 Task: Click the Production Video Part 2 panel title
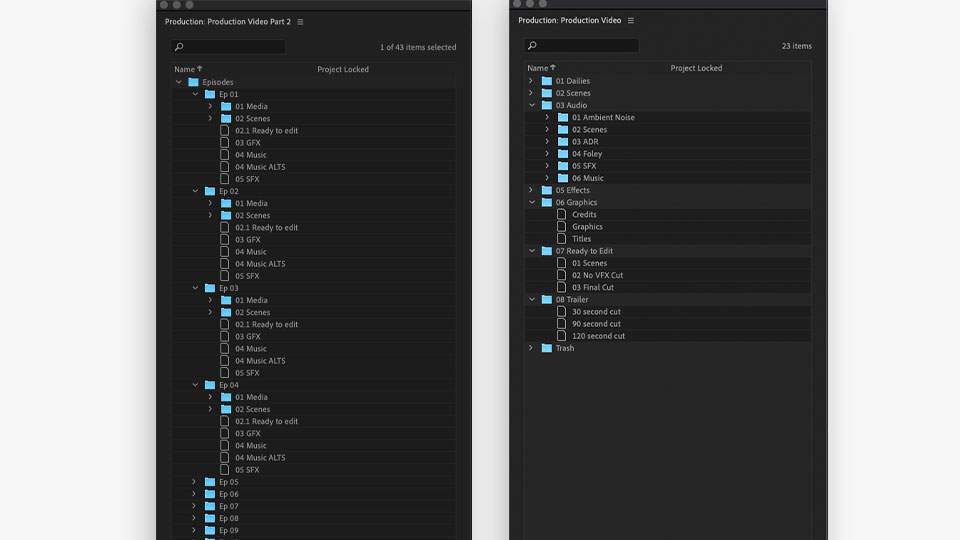(228, 21)
